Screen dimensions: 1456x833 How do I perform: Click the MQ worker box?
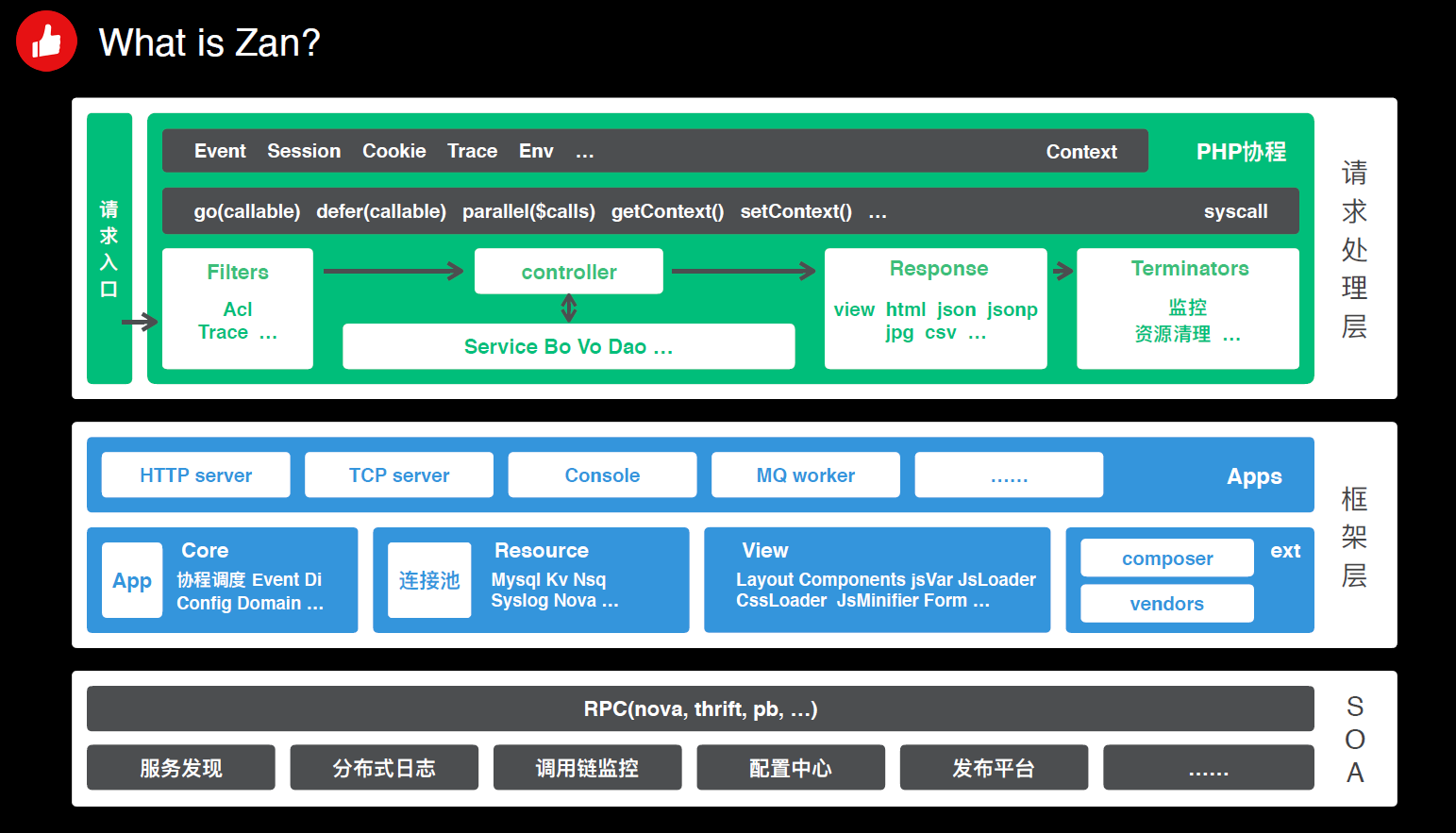tap(805, 475)
